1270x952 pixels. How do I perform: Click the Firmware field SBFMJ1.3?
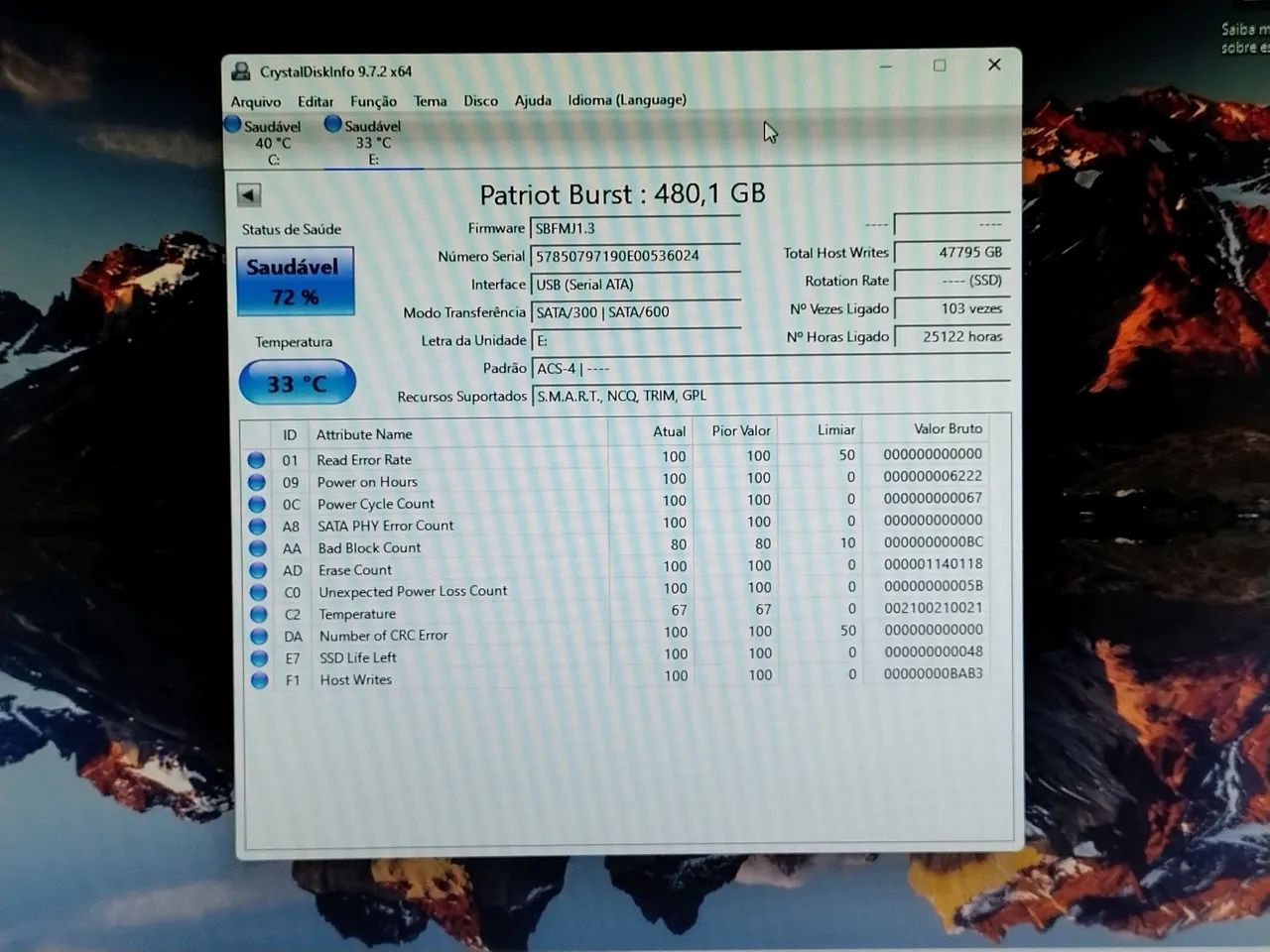[635, 228]
